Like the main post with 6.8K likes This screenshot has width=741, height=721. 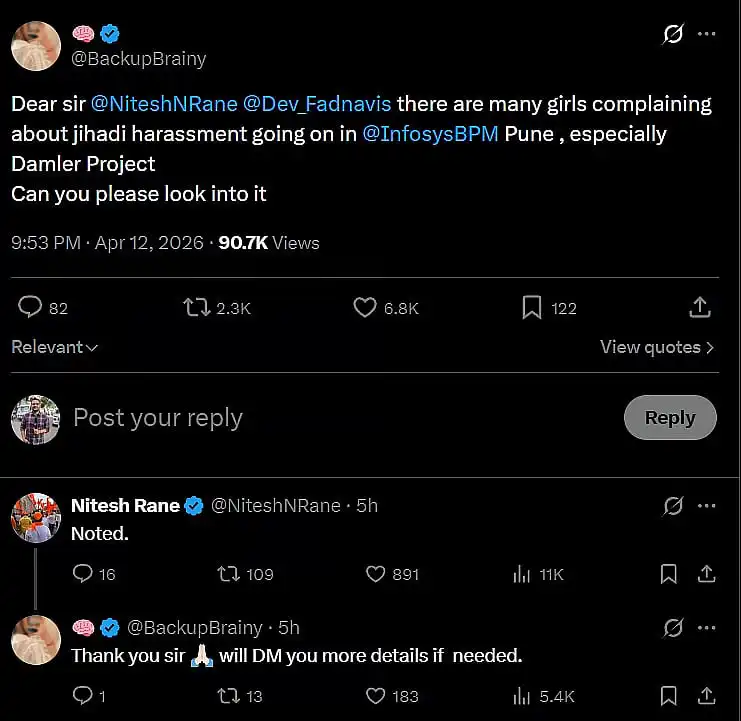(x=365, y=307)
